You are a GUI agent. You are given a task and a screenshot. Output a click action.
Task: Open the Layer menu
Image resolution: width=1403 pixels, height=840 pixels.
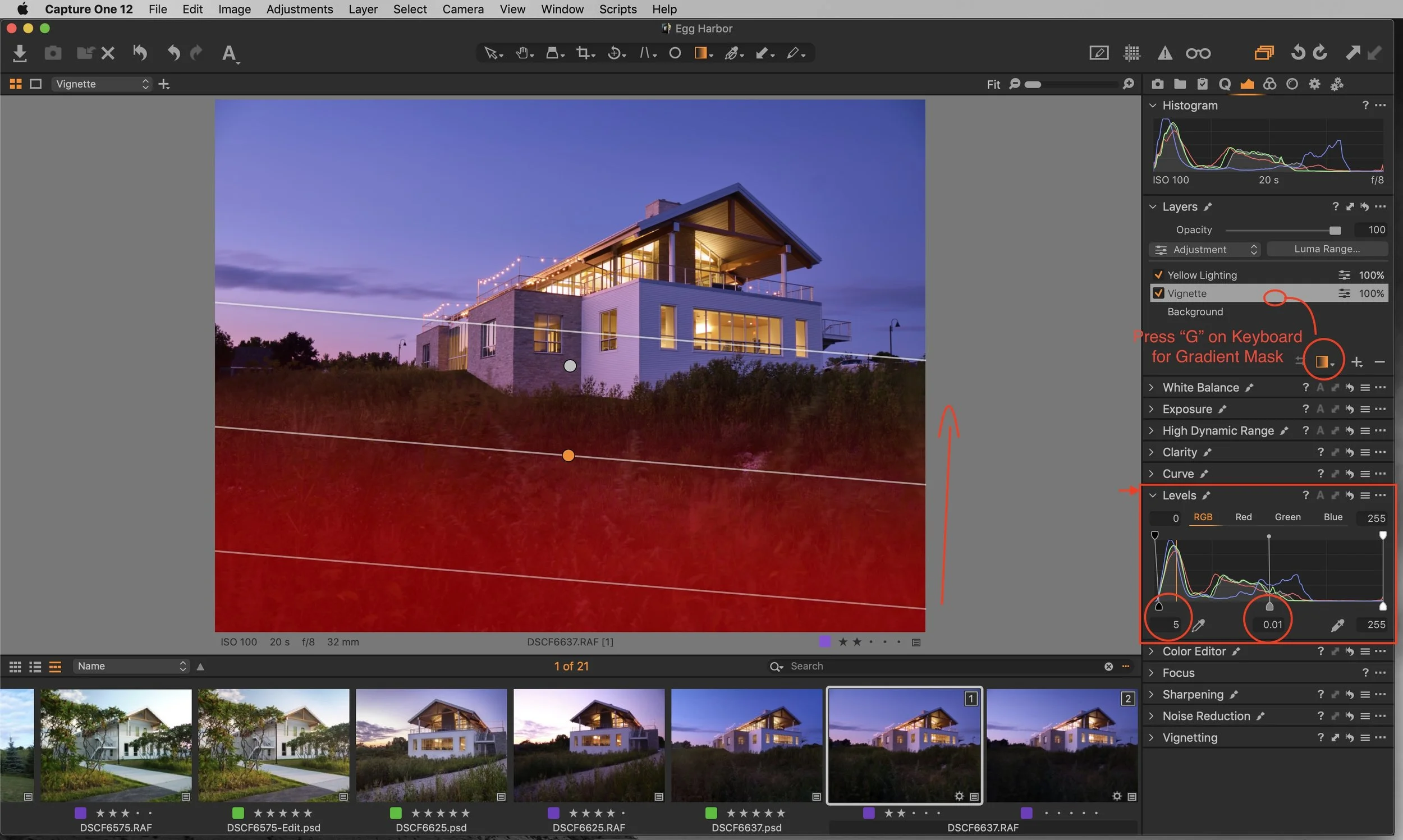pos(363,9)
